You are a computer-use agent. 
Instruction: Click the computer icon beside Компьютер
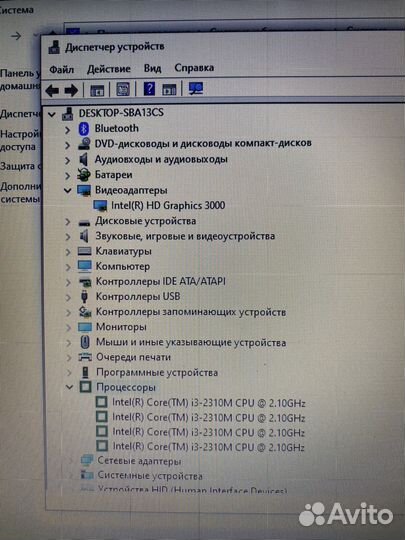click(x=84, y=266)
